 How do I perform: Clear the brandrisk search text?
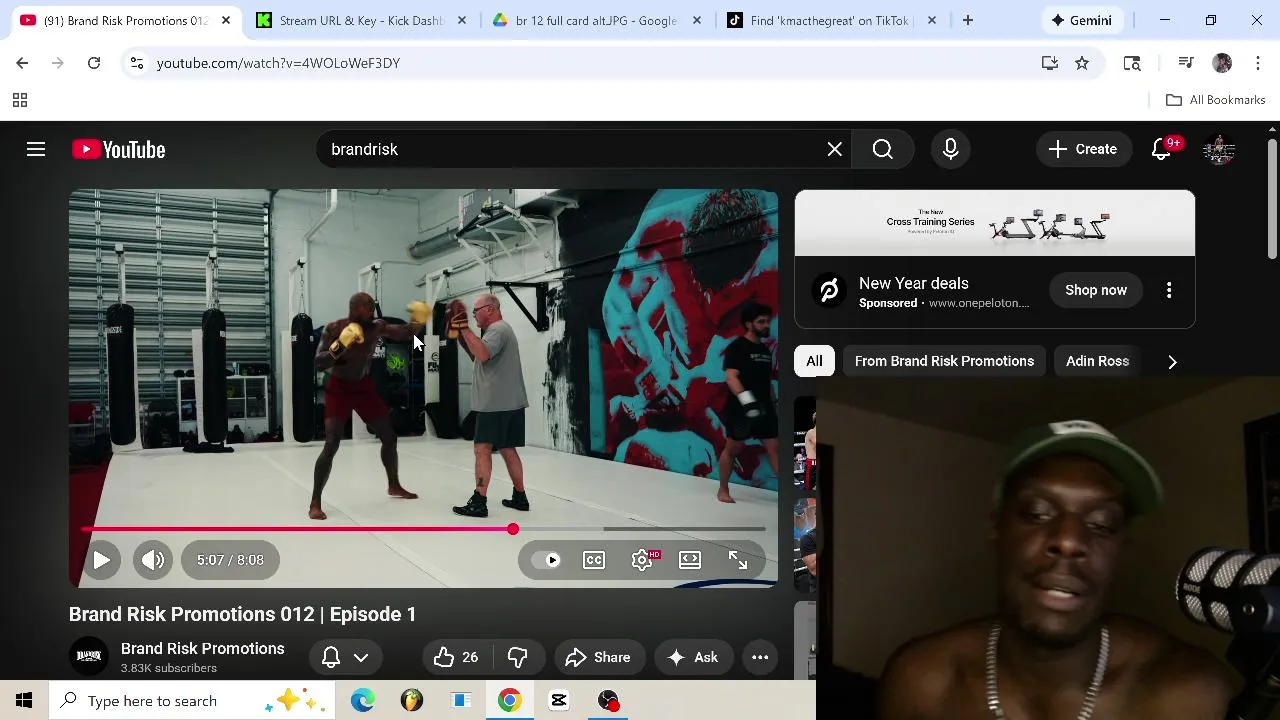click(835, 149)
